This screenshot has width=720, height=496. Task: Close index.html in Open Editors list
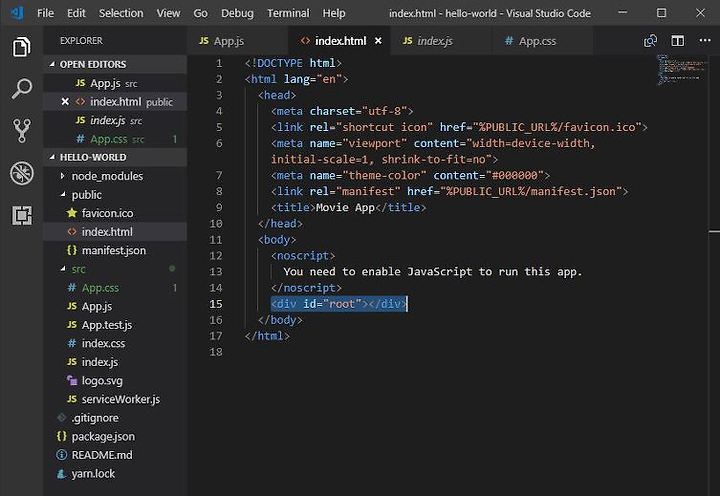pyautogui.click(x=65, y=101)
